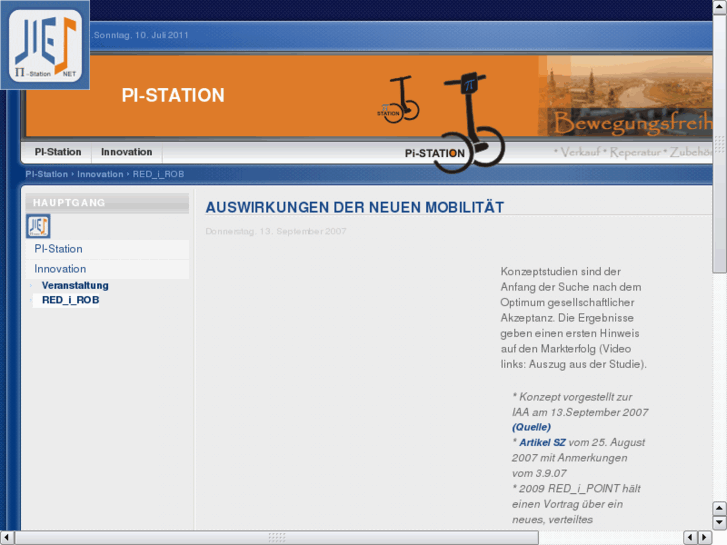Click the horizontal scrollbar left arrow
This screenshot has height=545, width=727.
click(x=8, y=537)
